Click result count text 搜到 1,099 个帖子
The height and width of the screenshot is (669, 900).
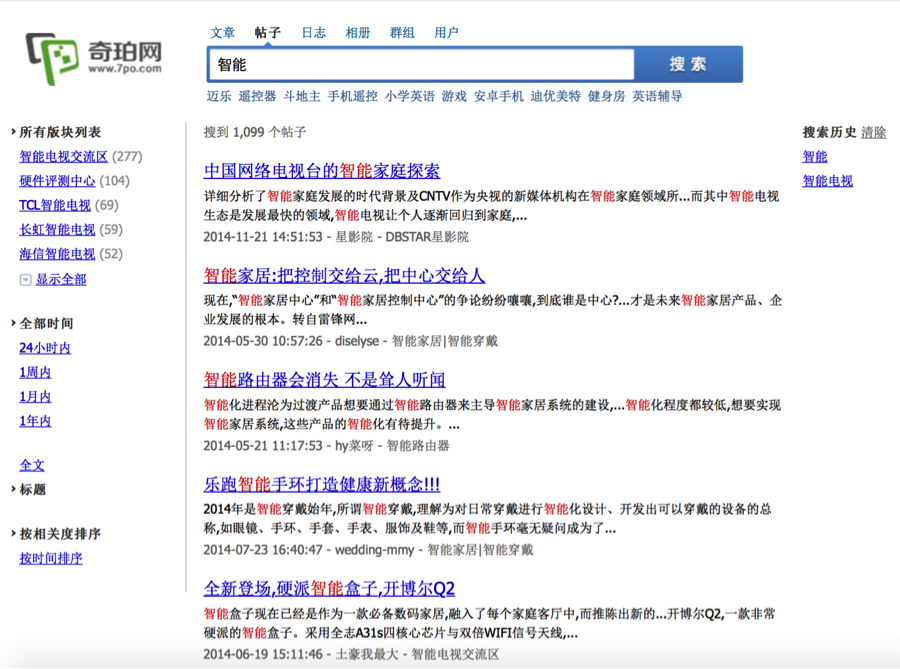255,133
